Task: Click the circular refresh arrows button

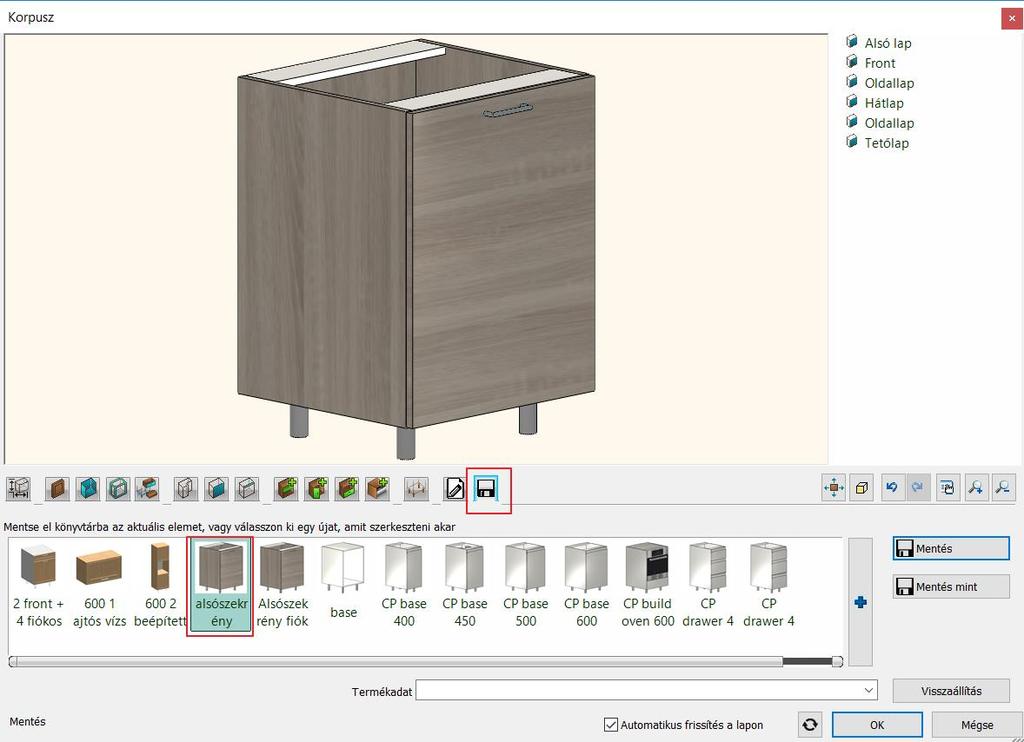Action: [x=810, y=724]
